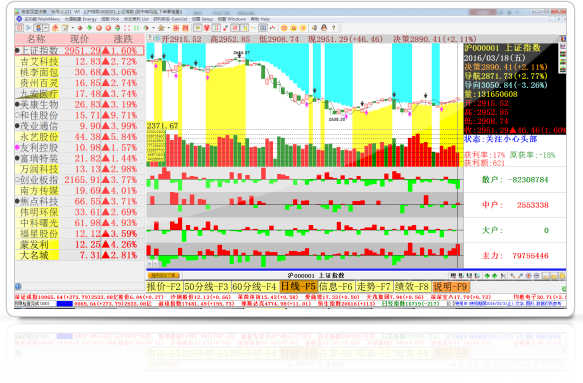This screenshot has height=383, width=583.
Task: Click the question mark help icon
Action: [334, 28]
